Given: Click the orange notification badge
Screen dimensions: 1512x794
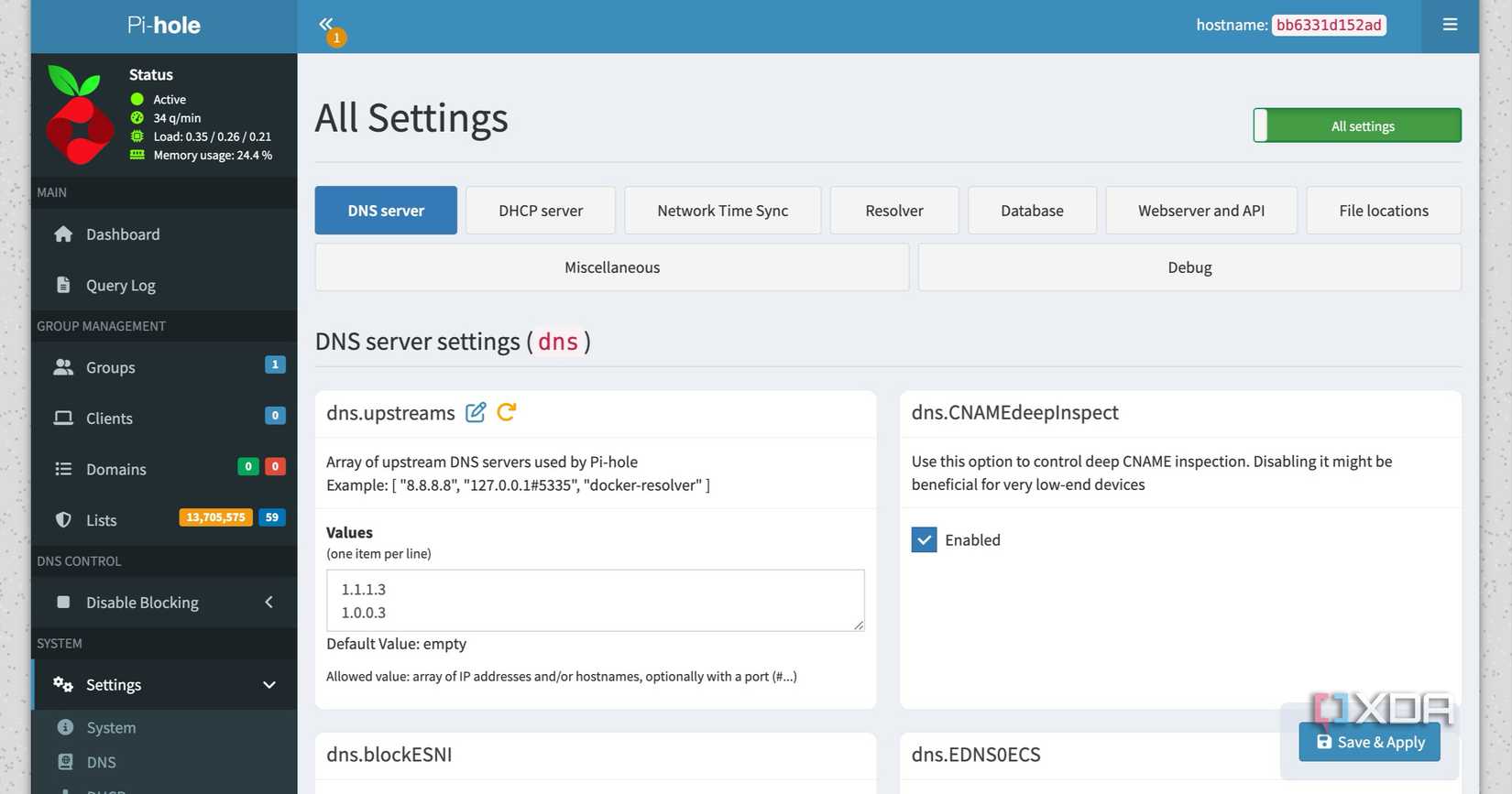Looking at the screenshot, I should [336, 38].
